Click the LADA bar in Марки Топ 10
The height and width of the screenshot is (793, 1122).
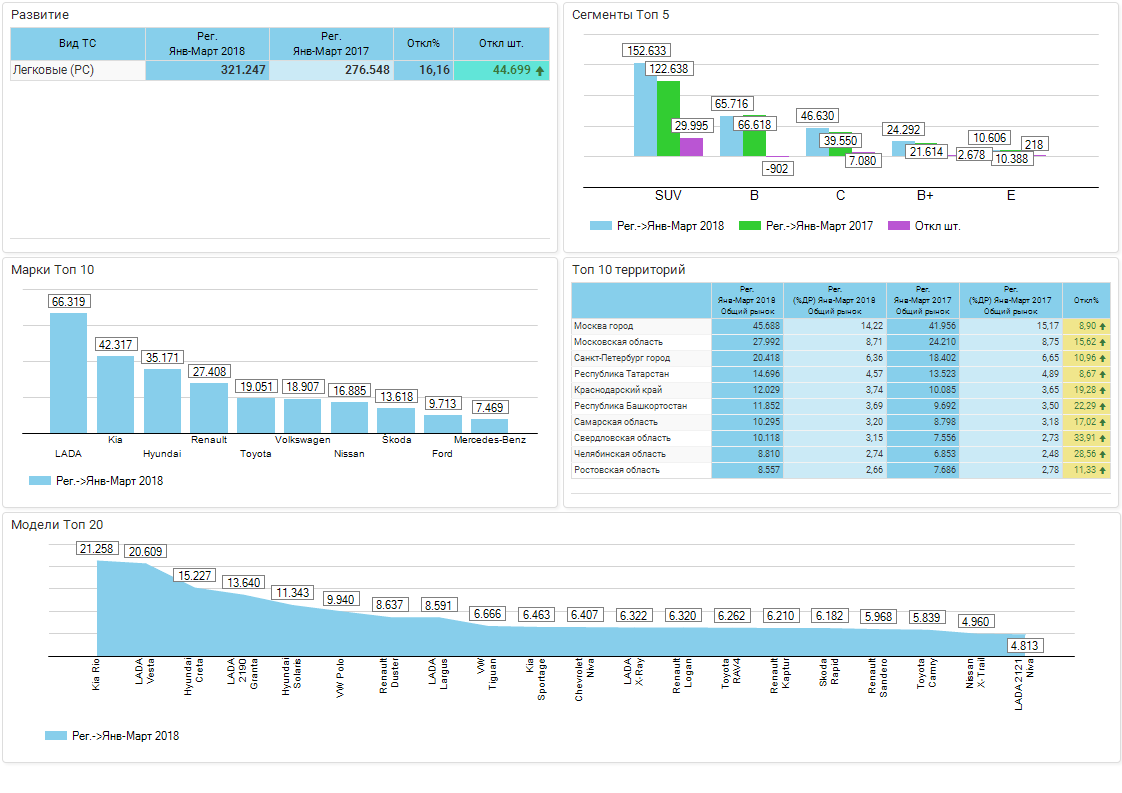pyautogui.click(x=69, y=372)
